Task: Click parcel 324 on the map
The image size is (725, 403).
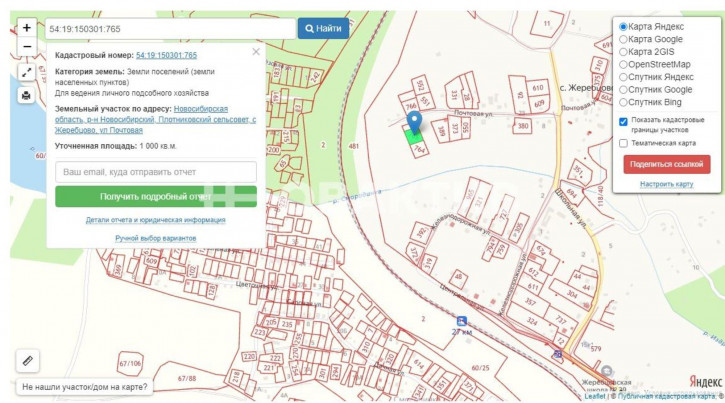Action: click(x=532, y=321)
